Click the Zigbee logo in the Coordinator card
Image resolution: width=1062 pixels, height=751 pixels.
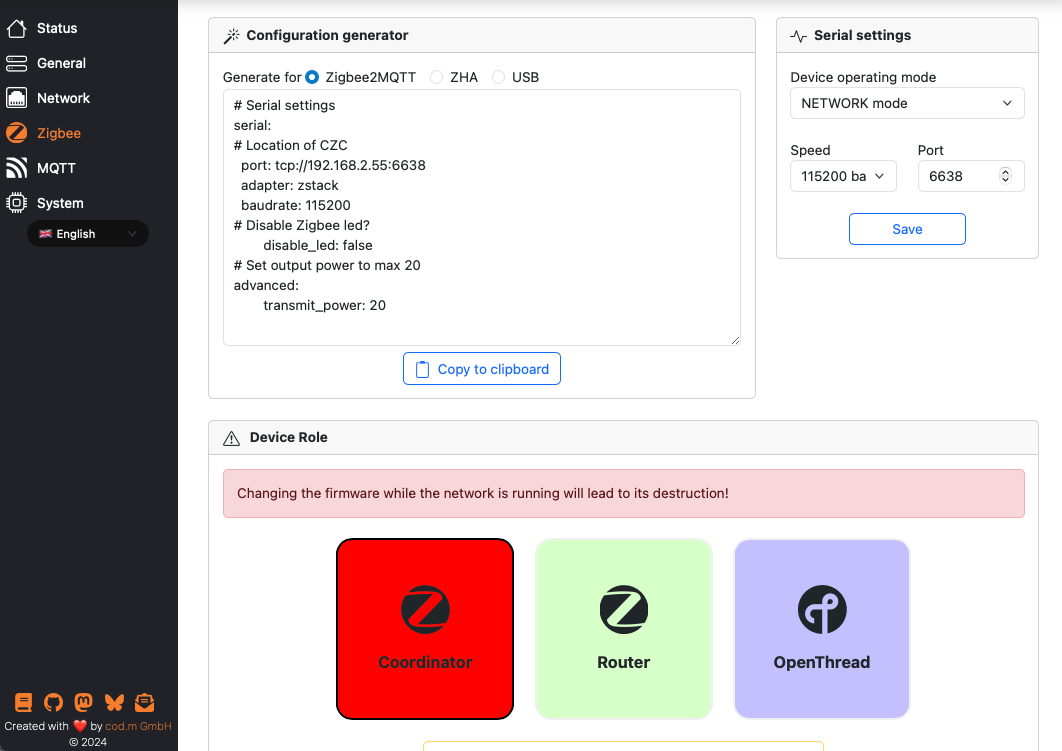click(x=425, y=609)
